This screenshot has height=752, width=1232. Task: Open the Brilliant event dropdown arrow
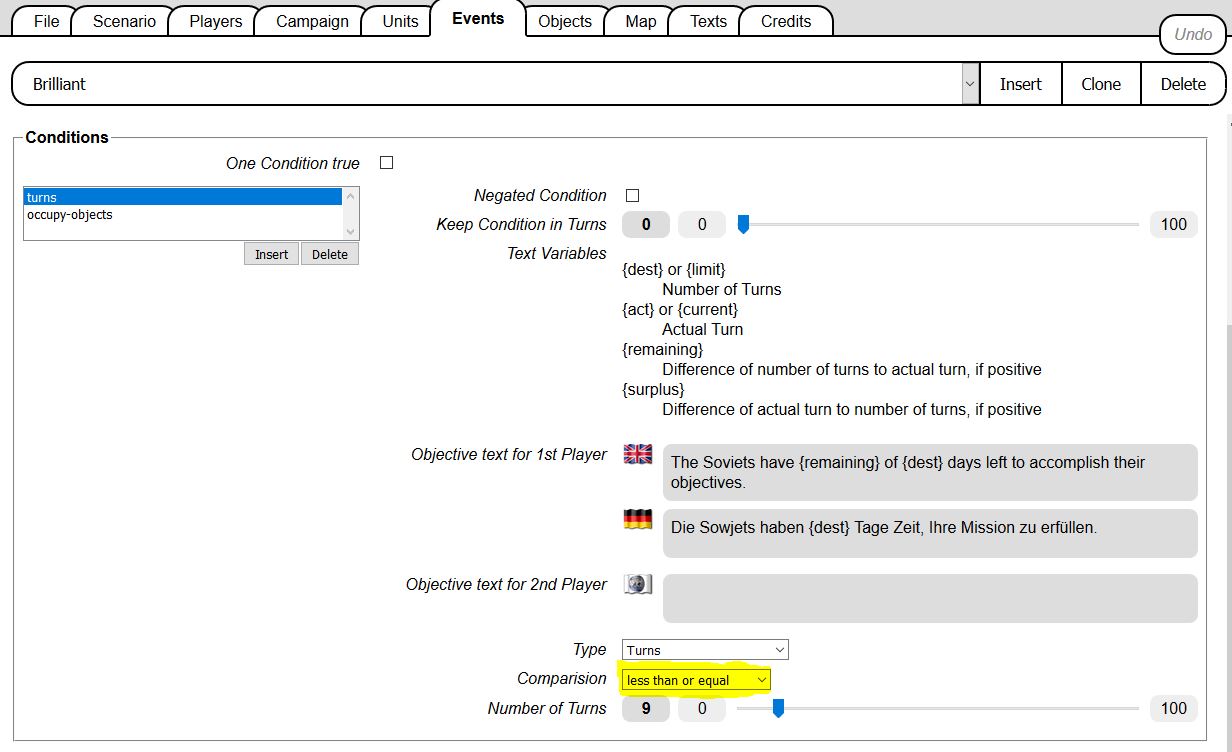pos(970,85)
